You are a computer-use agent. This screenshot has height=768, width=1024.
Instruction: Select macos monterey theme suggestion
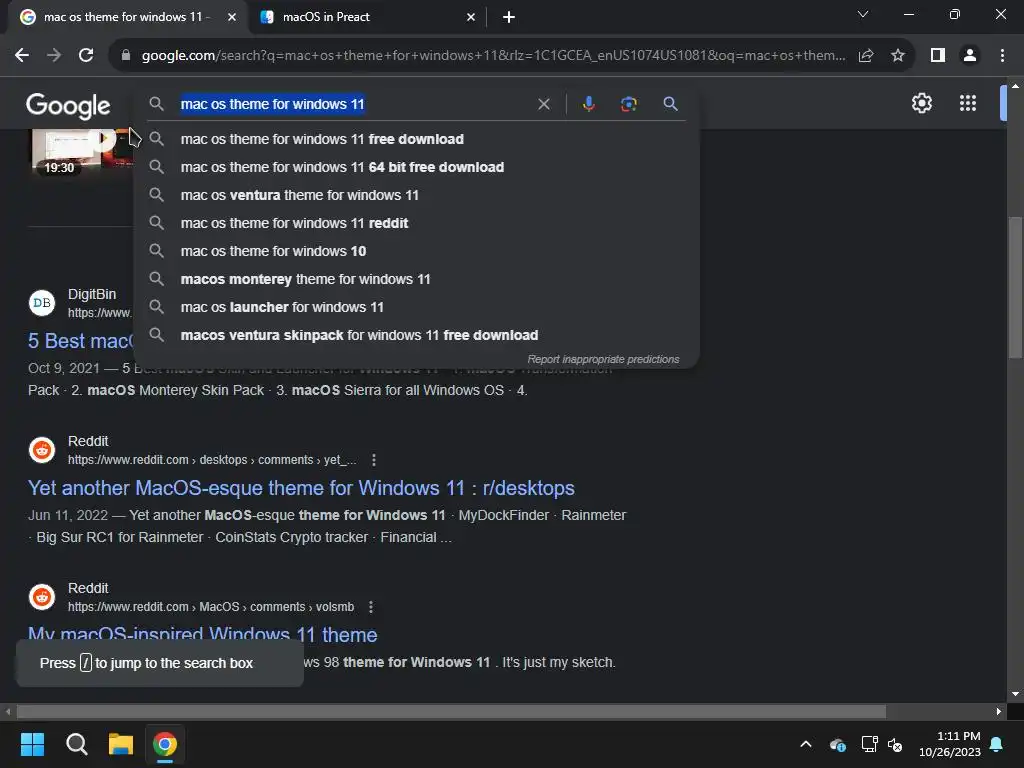pyautogui.click(x=416, y=280)
